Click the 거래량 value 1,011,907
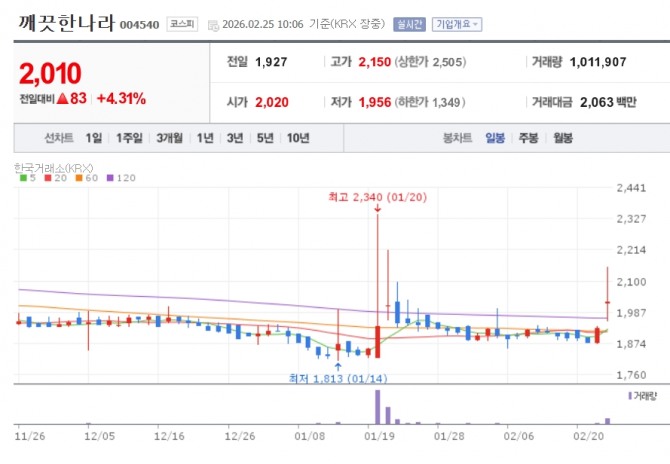 pos(598,62)
